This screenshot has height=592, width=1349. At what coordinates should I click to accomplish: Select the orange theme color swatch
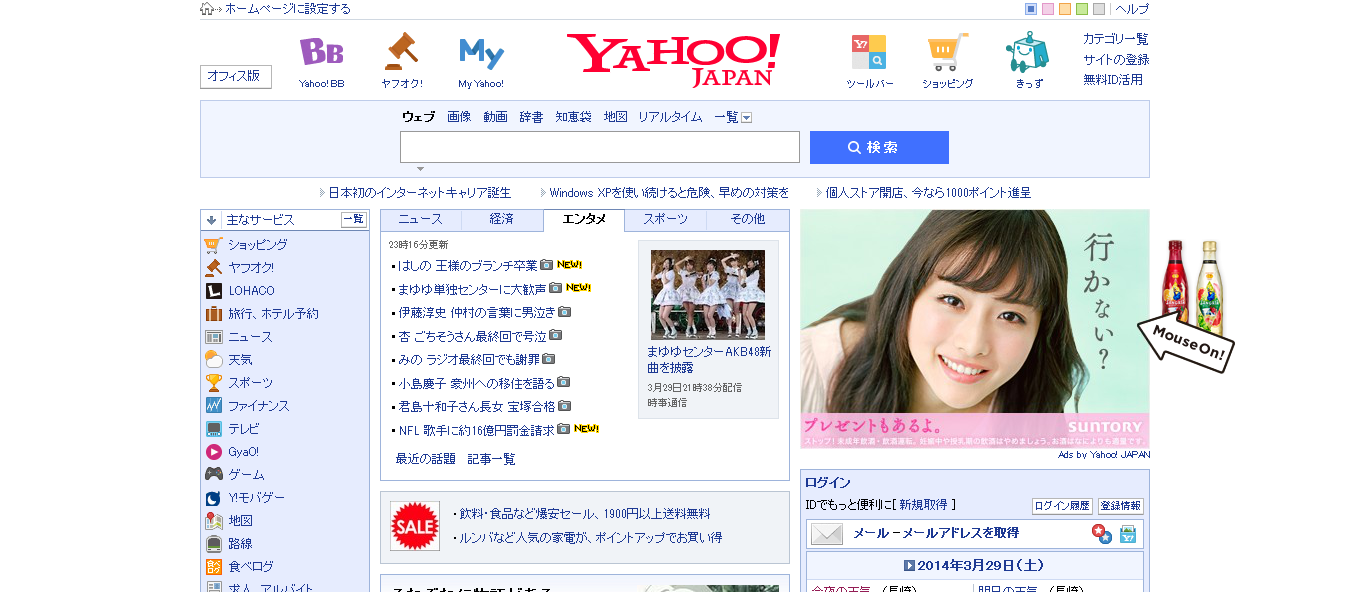pos(1065,9)
